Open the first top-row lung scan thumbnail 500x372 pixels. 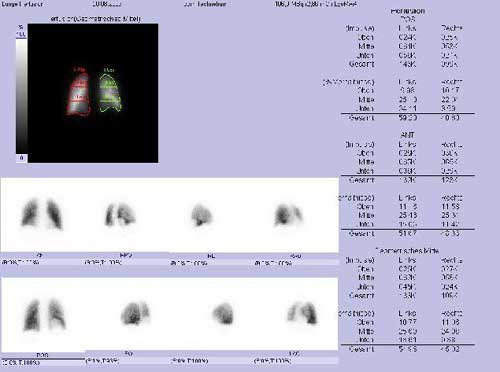[42, 214]
